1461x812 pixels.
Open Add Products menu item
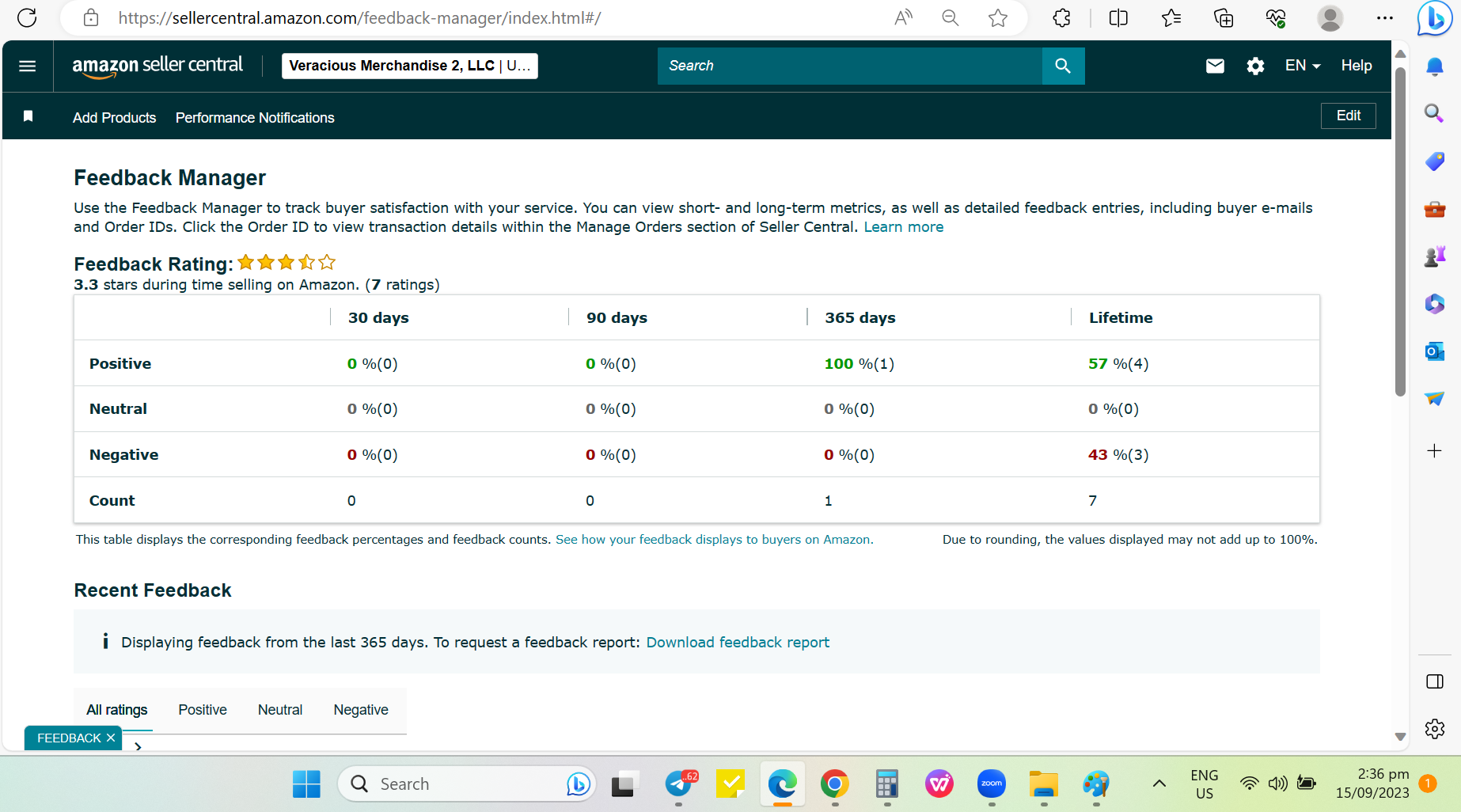tap(115, 118)
